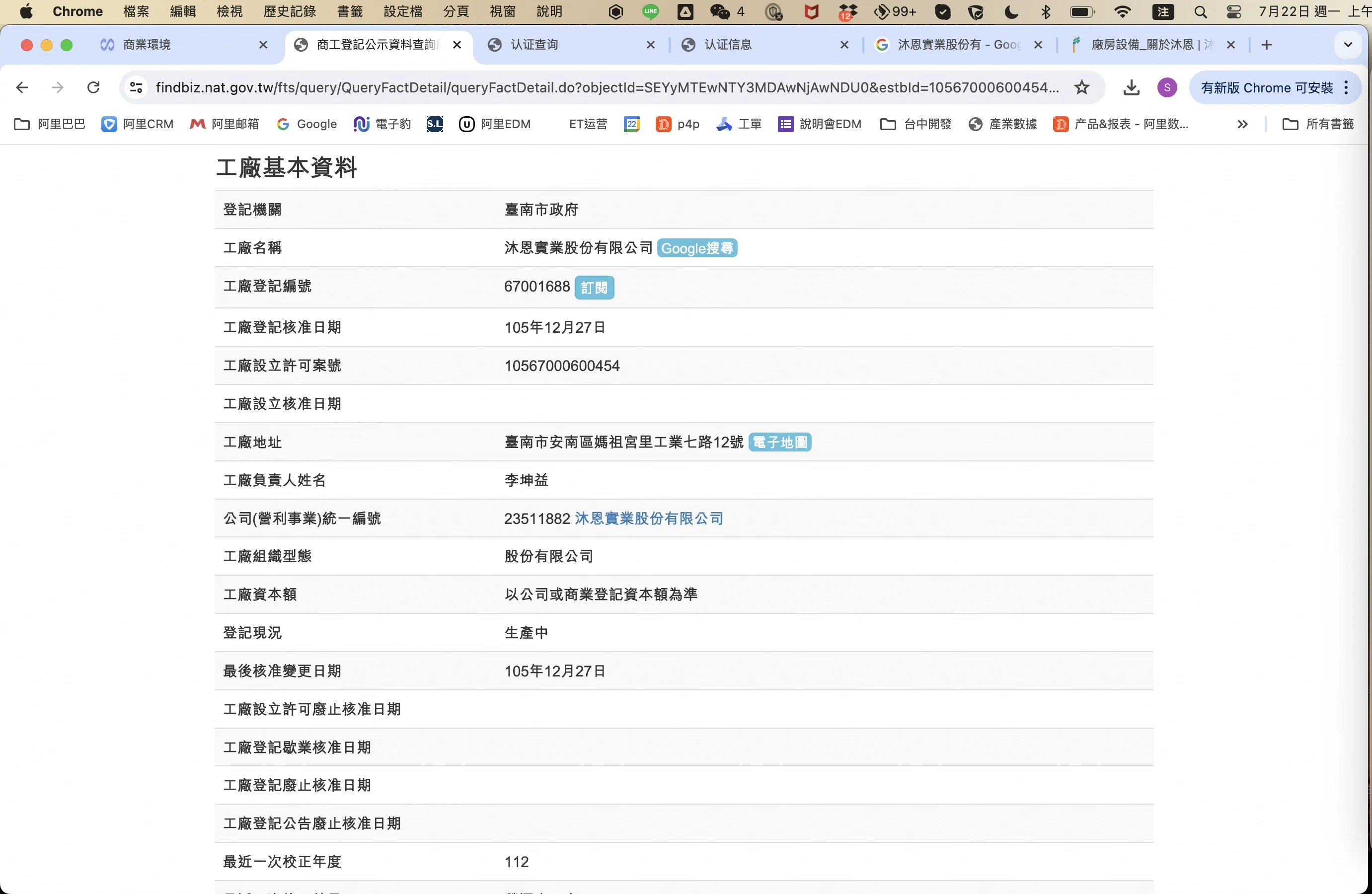Click the 電子地圖 button
1372x894 pixels.
779,443
